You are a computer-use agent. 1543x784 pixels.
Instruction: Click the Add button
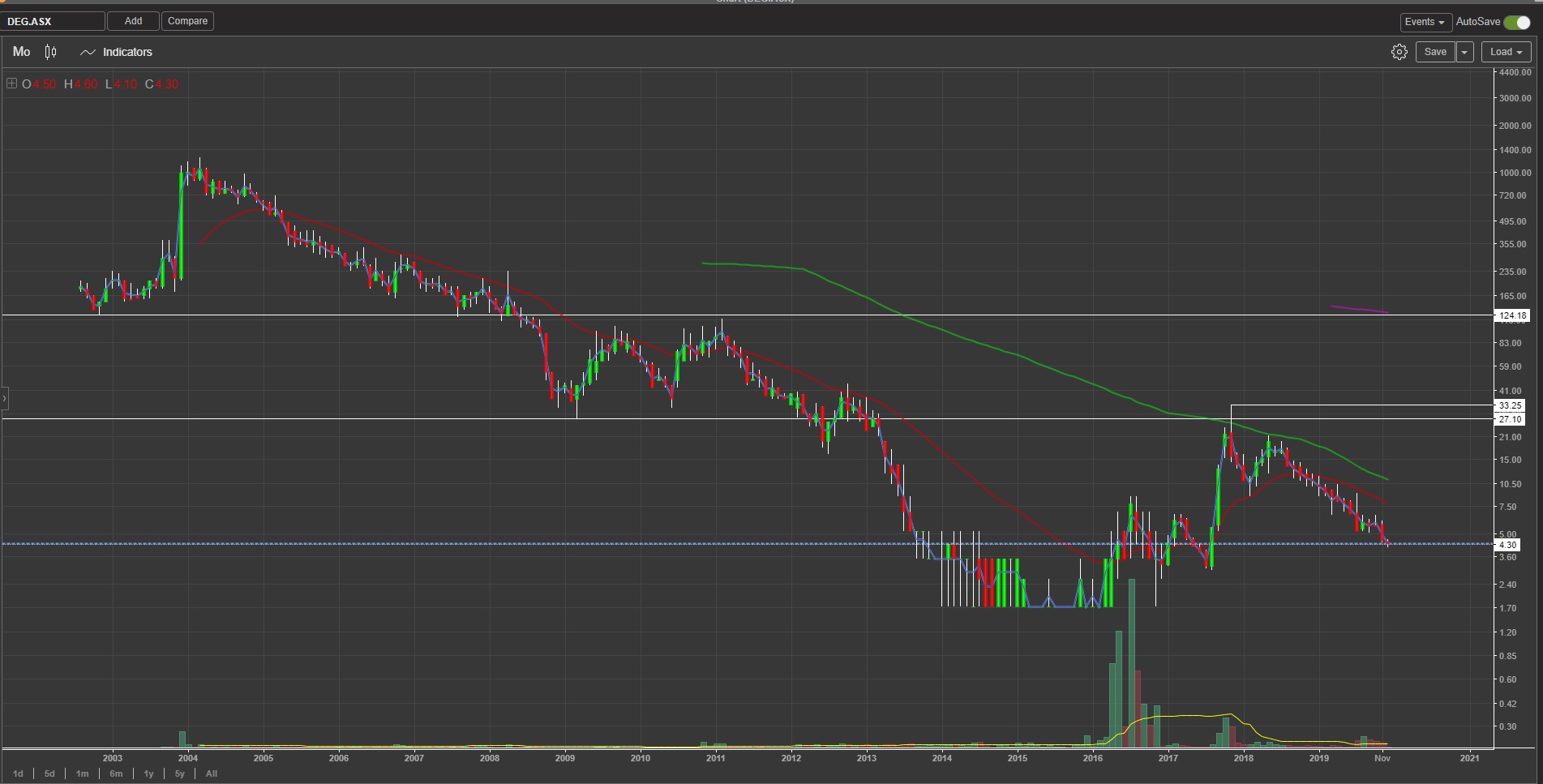click(x=133, y=21)
